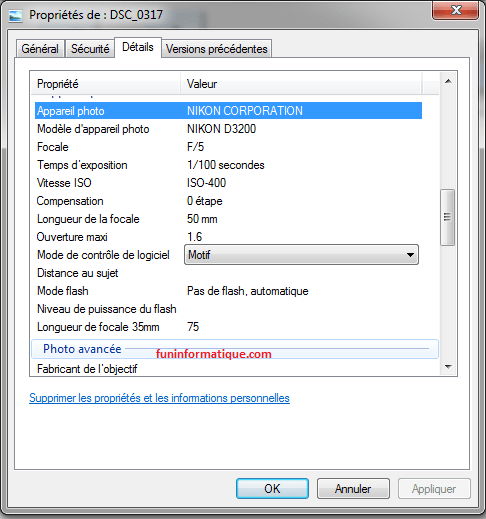The width and height of the screenshot is (486, 519).
Task: Switch to the Sécurité tab
Action: coord(90,49)
